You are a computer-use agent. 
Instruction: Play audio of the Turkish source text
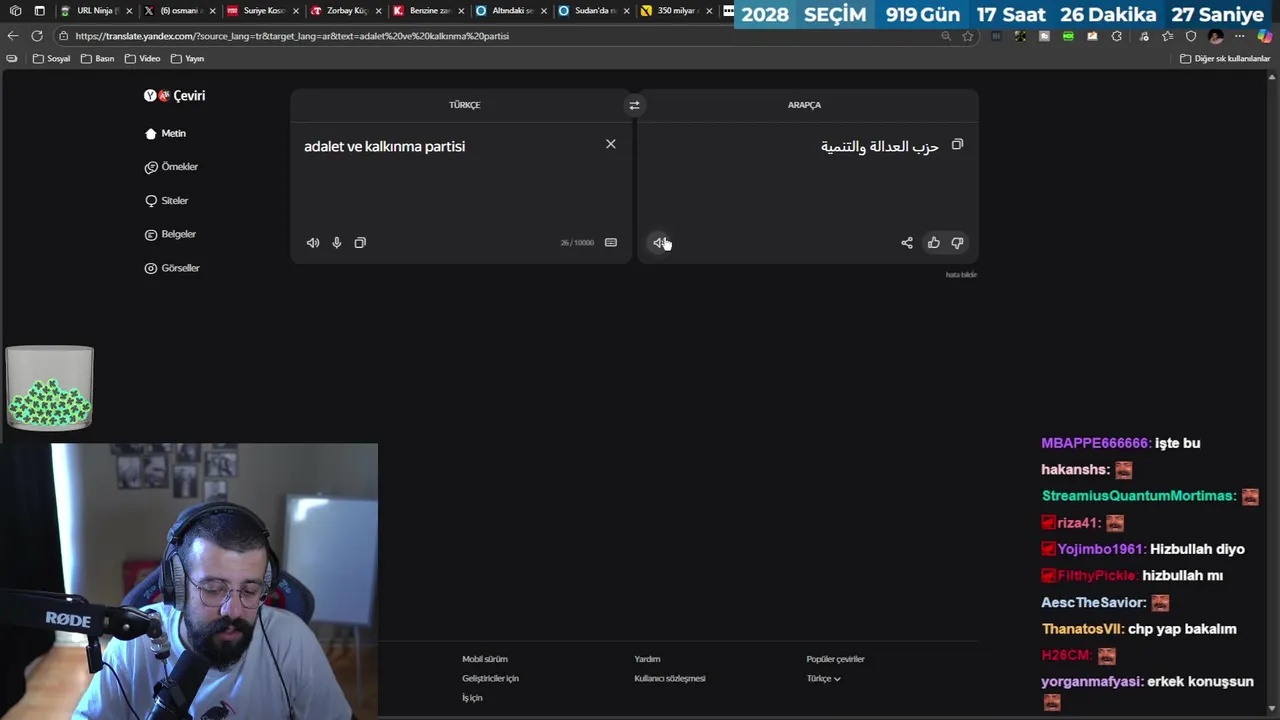coord(313,243)
